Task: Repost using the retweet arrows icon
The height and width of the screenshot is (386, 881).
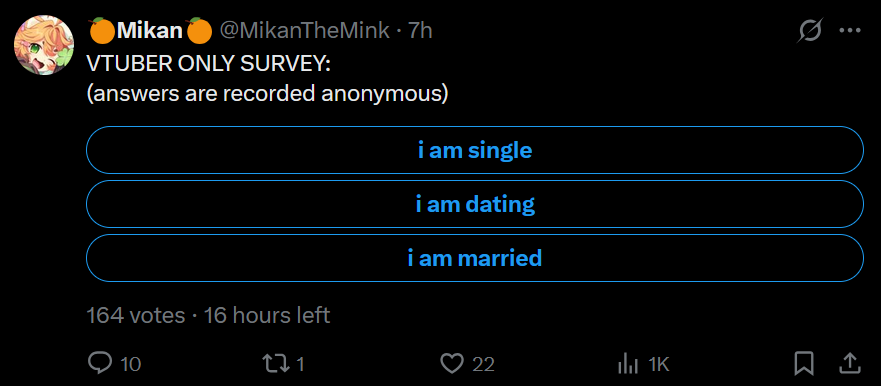Action: pyautogui.click(x=277, y=364)
